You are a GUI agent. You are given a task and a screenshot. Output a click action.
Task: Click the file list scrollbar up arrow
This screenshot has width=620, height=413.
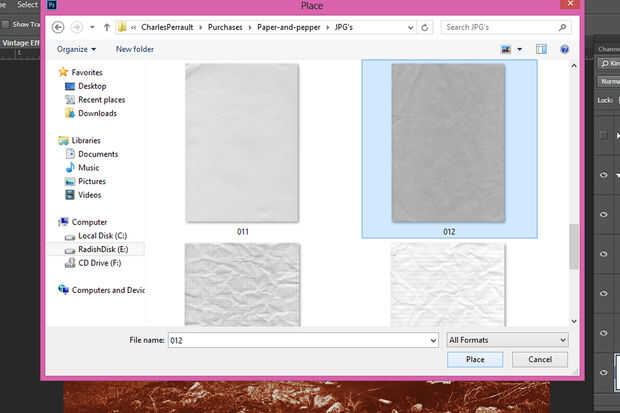click(x=574, y=66)
